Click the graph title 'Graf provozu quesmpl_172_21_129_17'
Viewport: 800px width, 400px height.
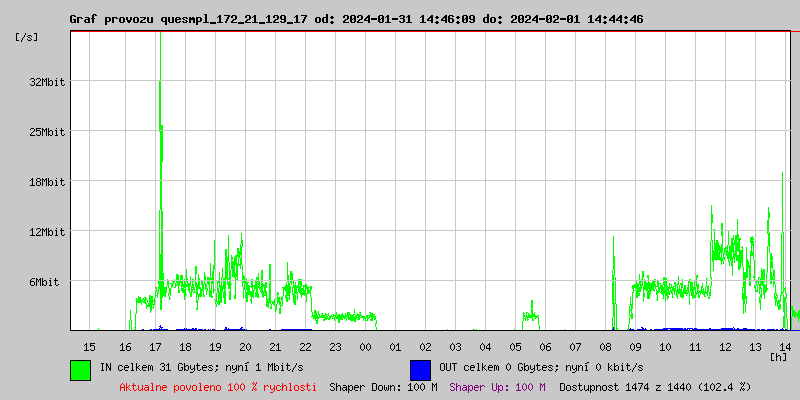click(x=189, y=19)
